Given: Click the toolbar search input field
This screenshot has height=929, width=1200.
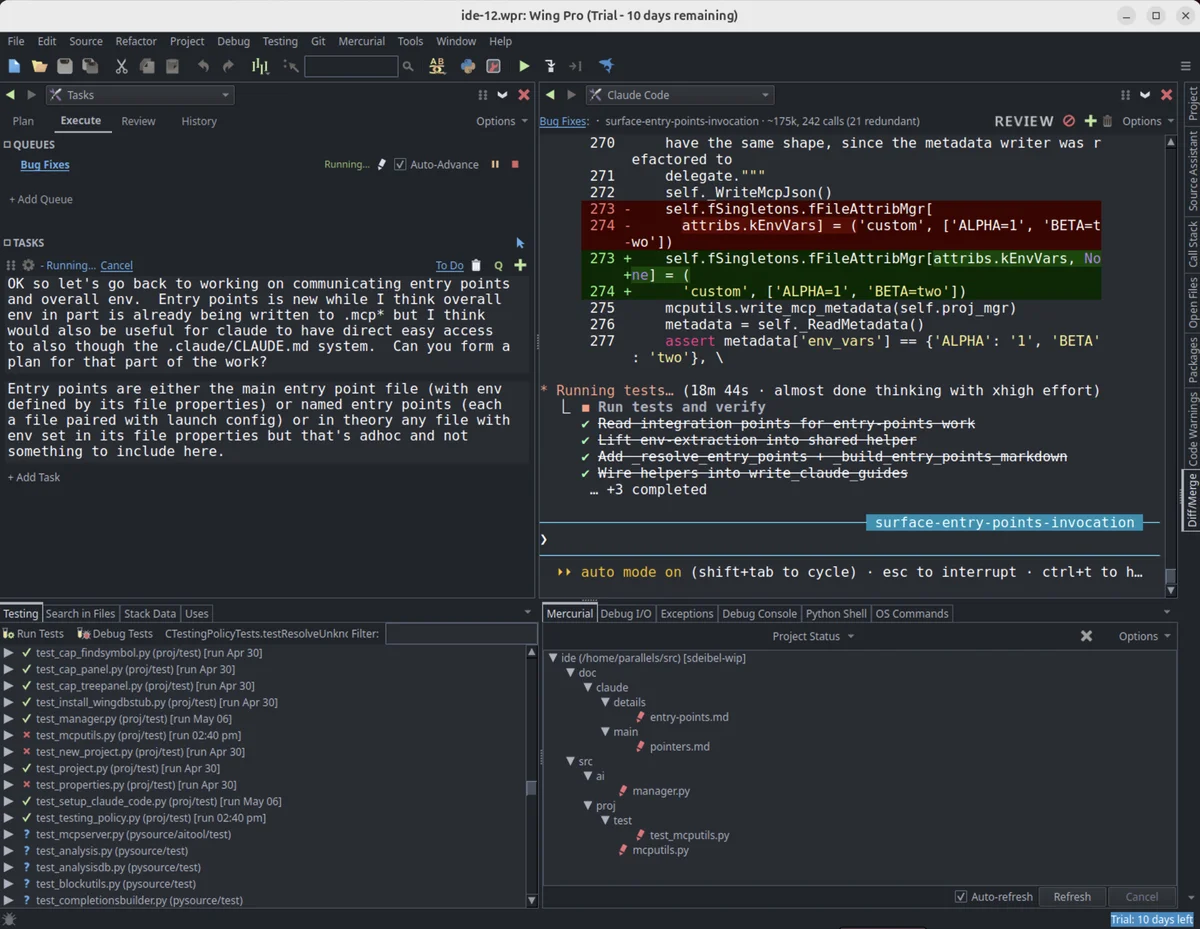Looking at the screenshot, I should tap(351, 66).
